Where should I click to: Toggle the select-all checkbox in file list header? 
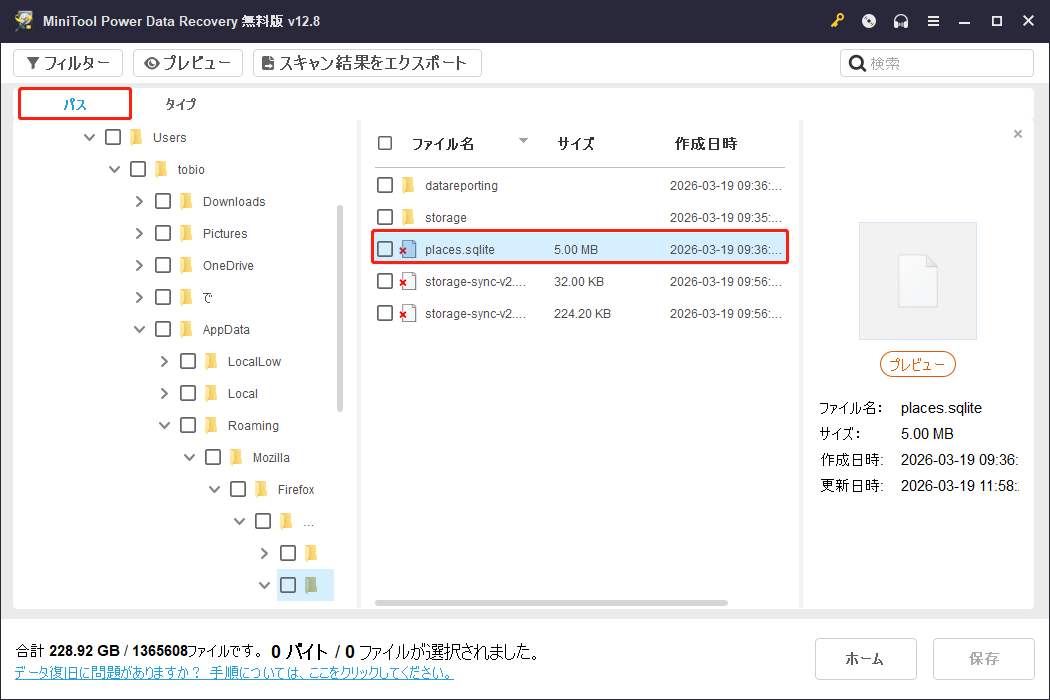(x=385, y=143)
